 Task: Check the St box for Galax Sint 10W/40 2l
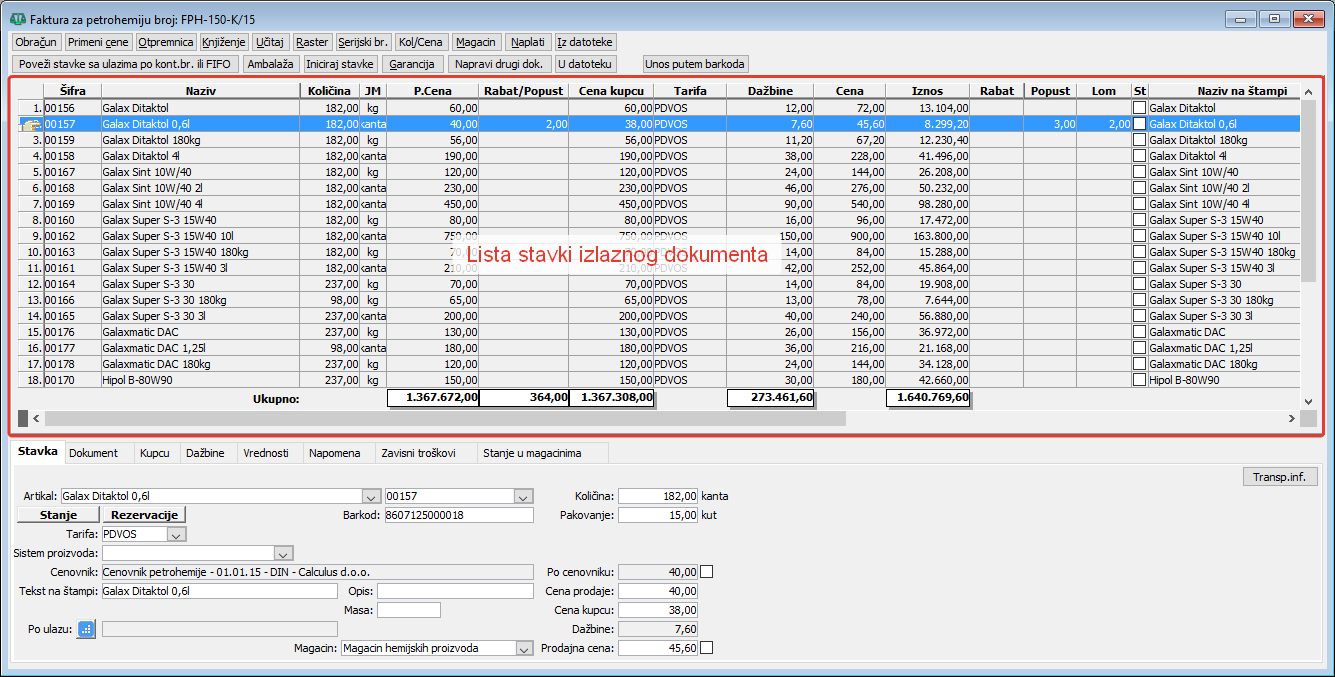tap(1139, 188)
